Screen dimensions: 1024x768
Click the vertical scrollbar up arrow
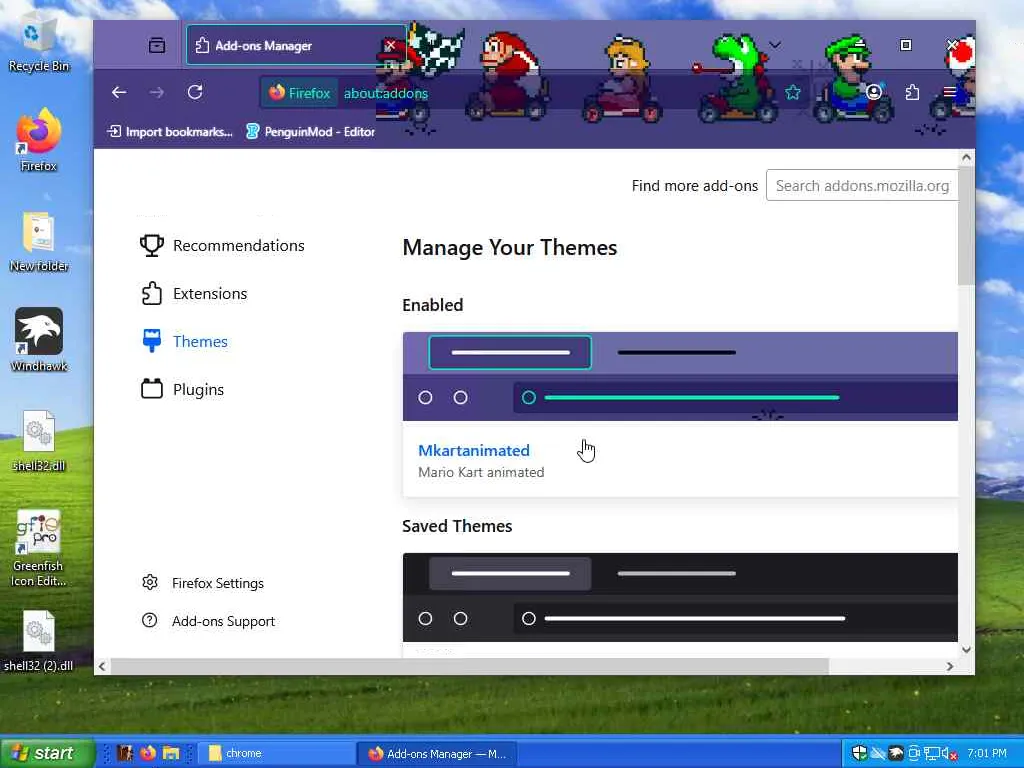[x=967, y=157]
